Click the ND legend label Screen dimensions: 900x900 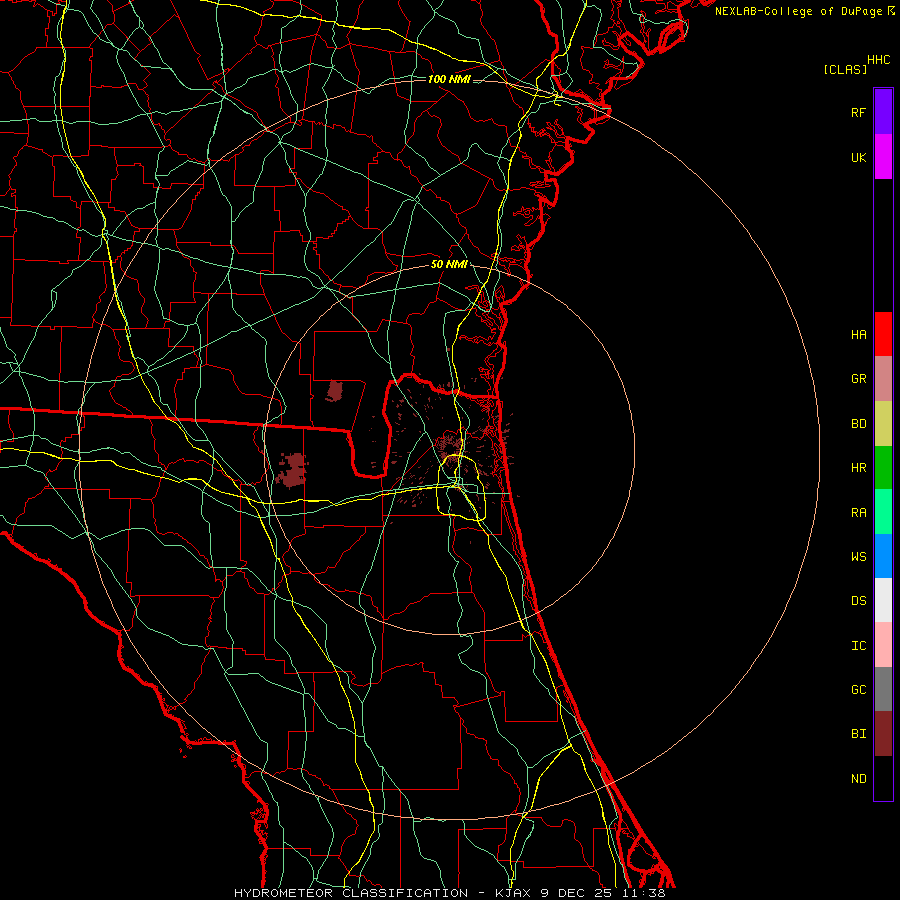[x=858, y=779]
